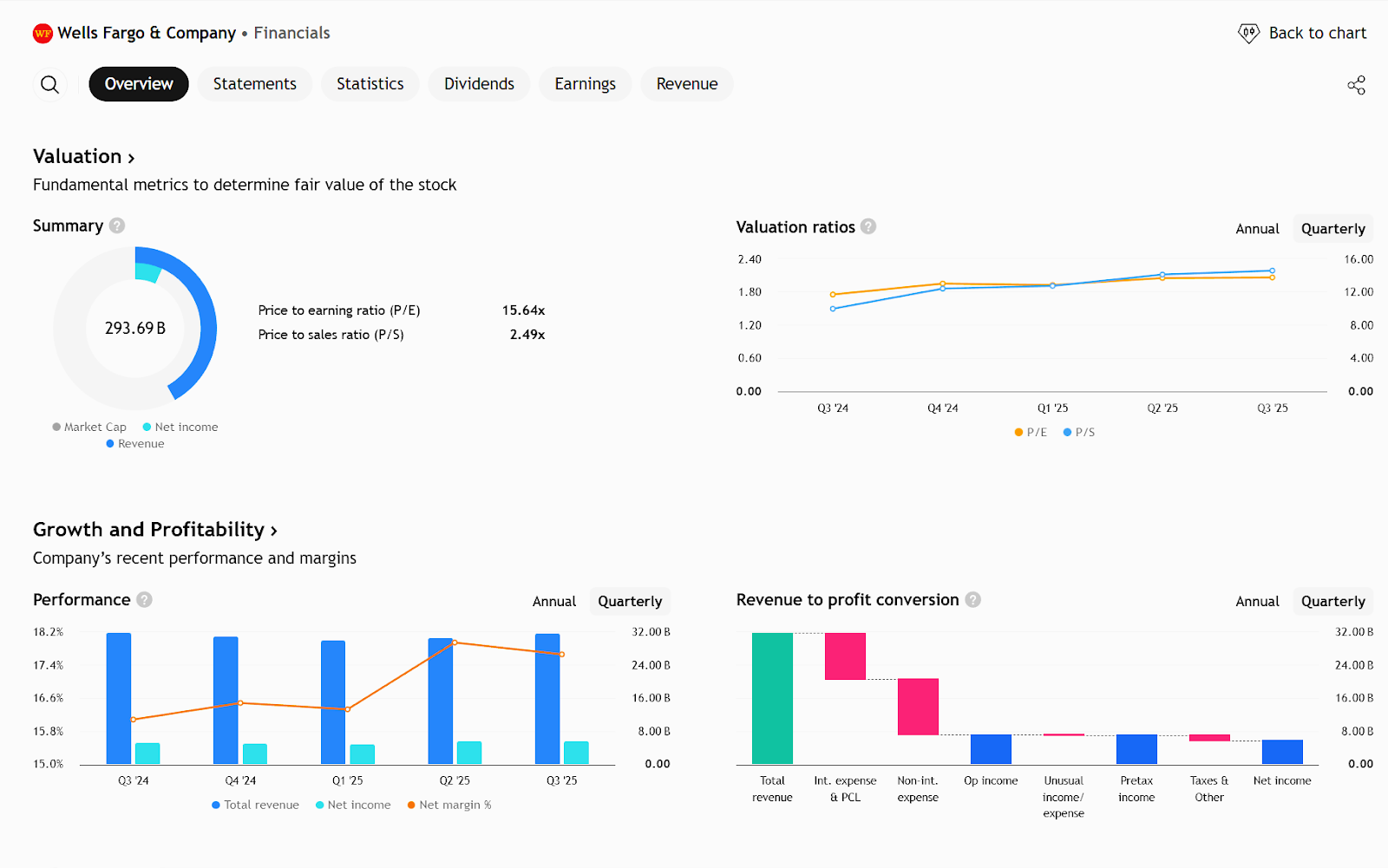Open the Performance help icon

145,600
